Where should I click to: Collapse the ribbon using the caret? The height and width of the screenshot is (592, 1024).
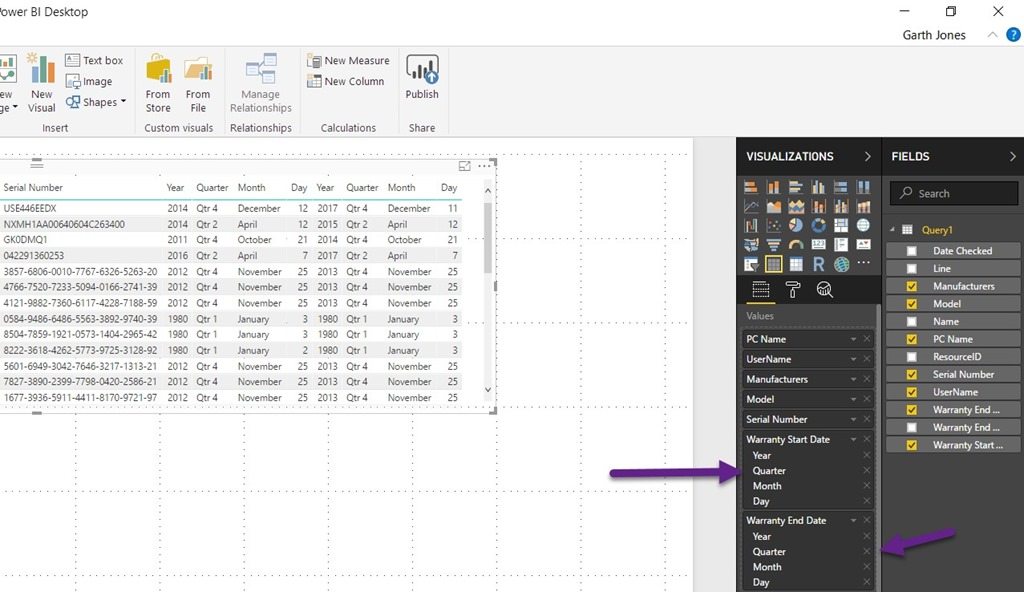pos(992,35)
